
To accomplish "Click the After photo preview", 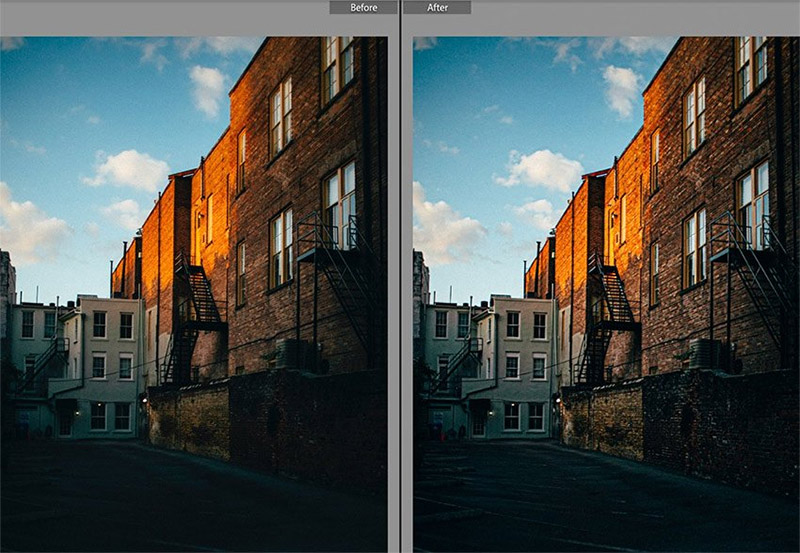I will coord(607,294).
